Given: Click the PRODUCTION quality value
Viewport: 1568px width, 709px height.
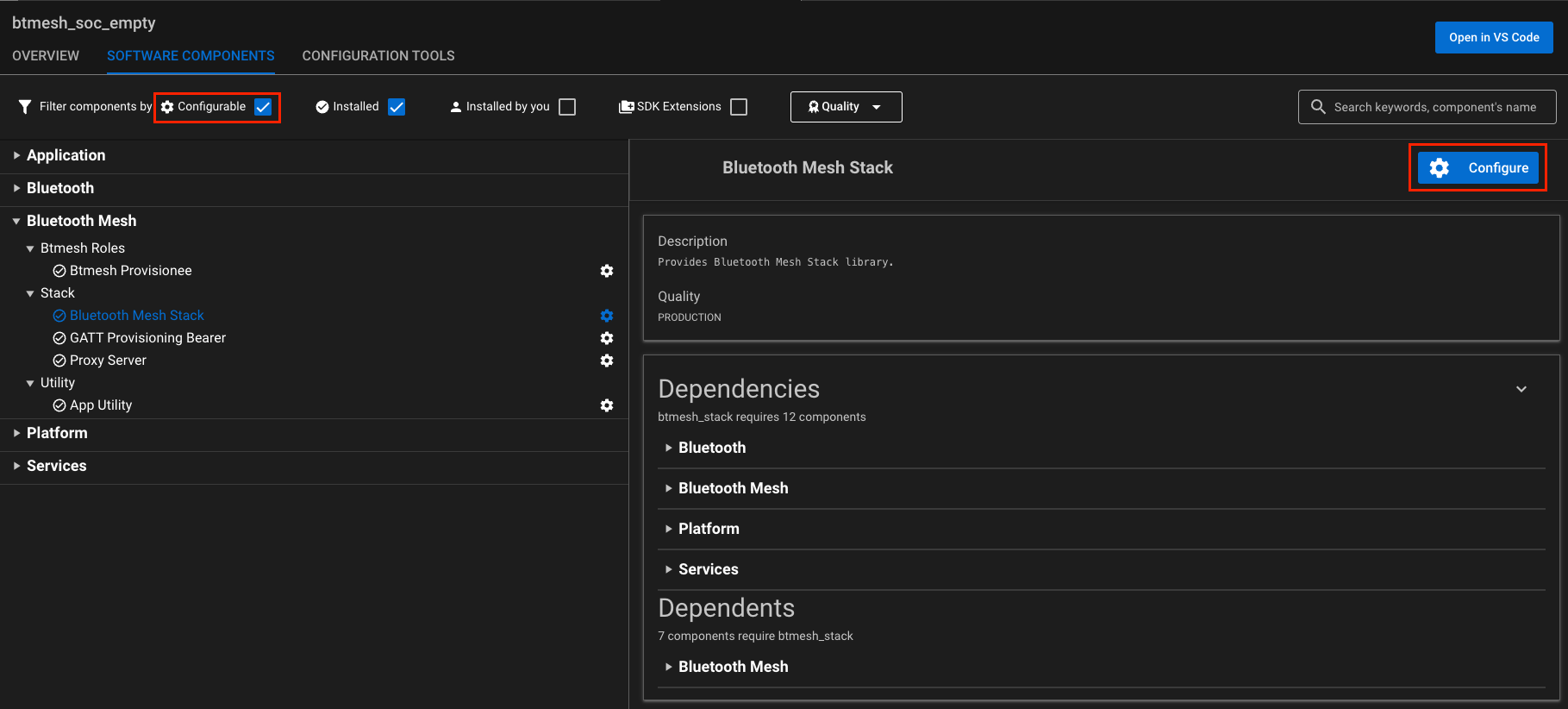Looking at the screenshot, I should [690, 317].
